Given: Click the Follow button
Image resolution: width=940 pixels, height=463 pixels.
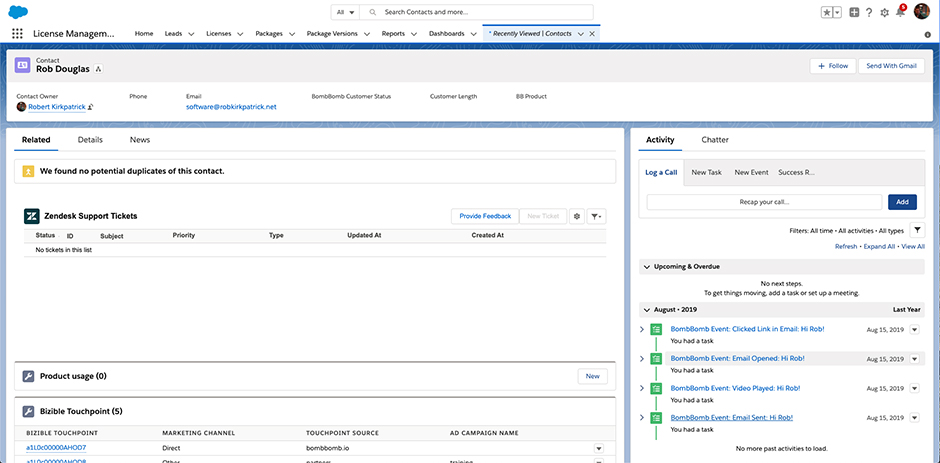Looking at the screenshot, I should (833, 66).
